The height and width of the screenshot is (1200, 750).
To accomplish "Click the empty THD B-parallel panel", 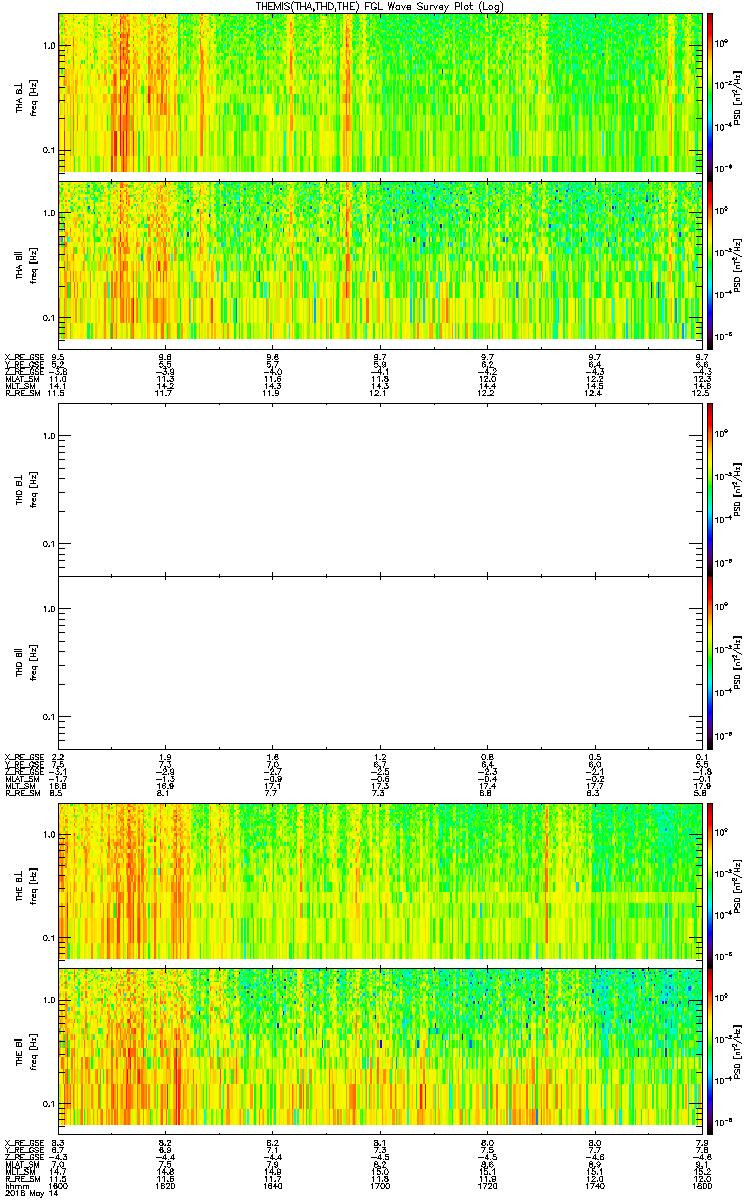I will click(x=381, y=663).
